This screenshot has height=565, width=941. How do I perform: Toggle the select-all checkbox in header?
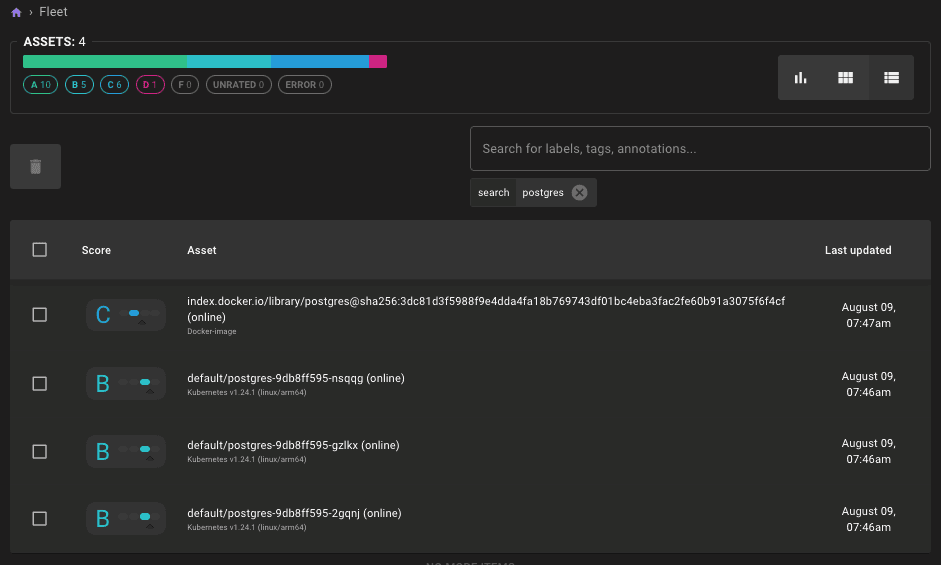(x=40, y=250)
